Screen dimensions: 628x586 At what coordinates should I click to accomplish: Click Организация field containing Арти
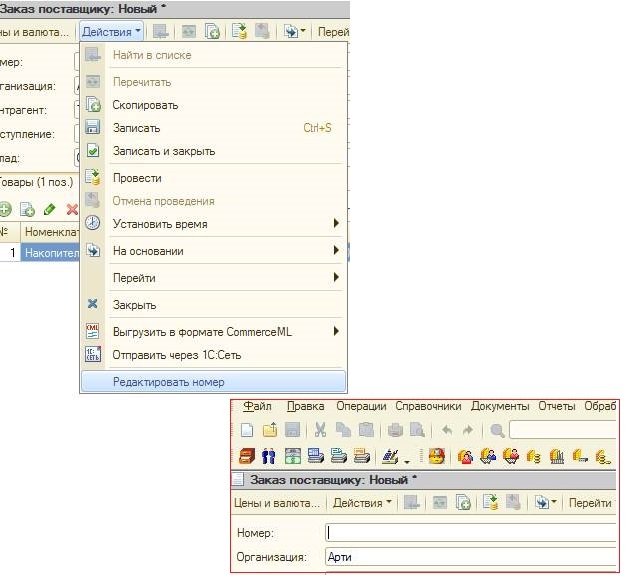tap(471, 557)
